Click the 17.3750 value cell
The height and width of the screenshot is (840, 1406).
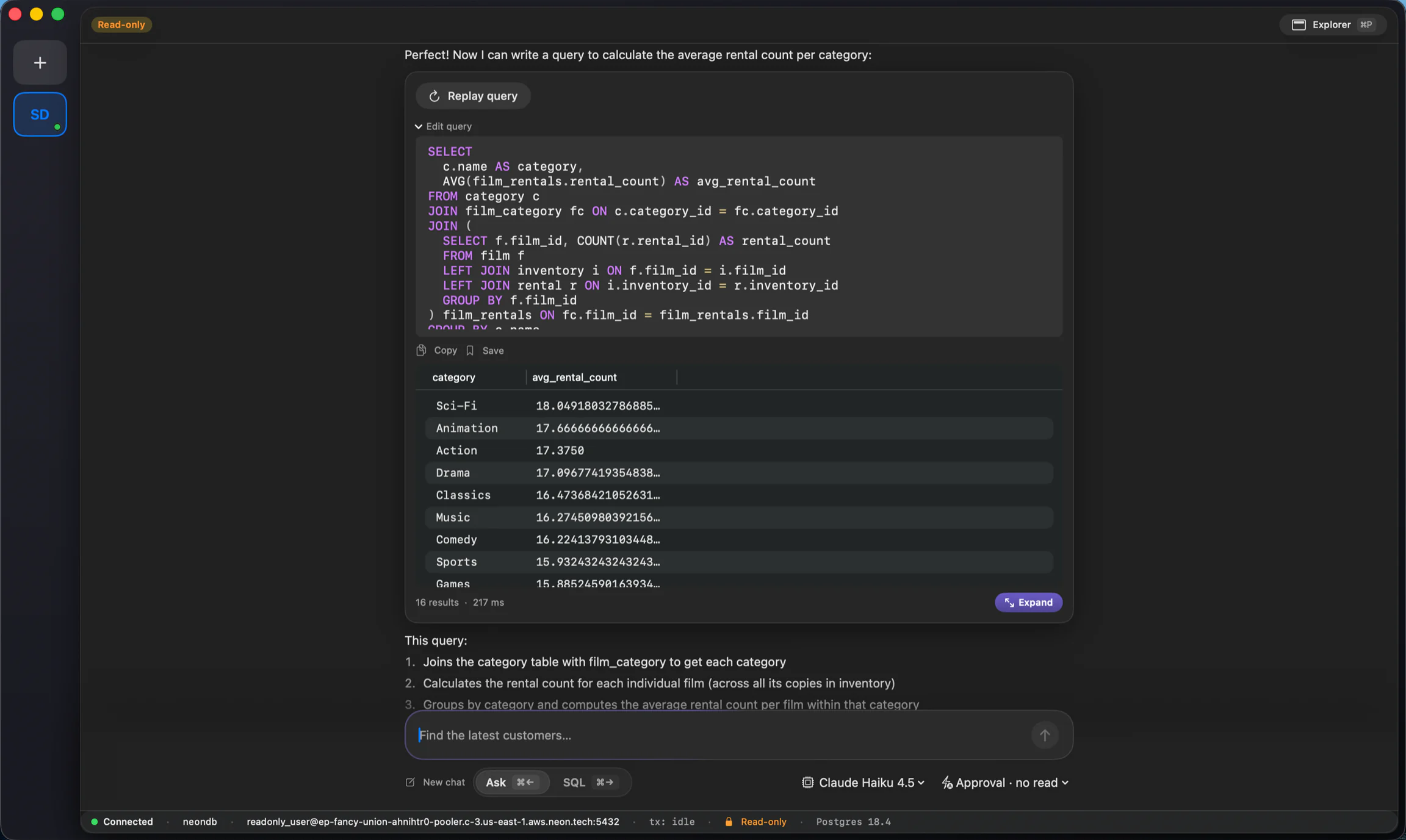tap(560, 450)
